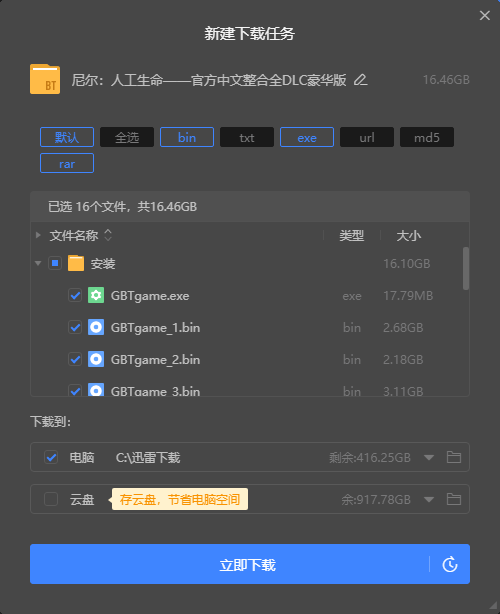This screenshot has height=614, width=500.
Task: Click the 余:917.78GB cloud space text
Action: [376, 500]
